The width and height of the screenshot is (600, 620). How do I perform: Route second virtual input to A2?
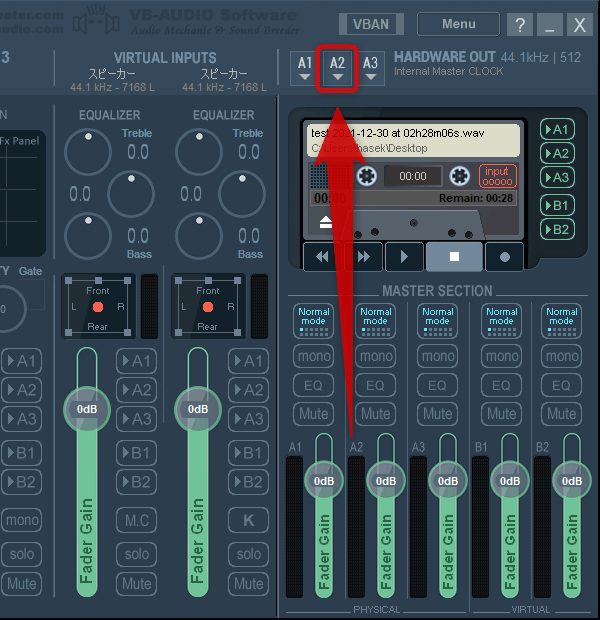pos(248,390)
